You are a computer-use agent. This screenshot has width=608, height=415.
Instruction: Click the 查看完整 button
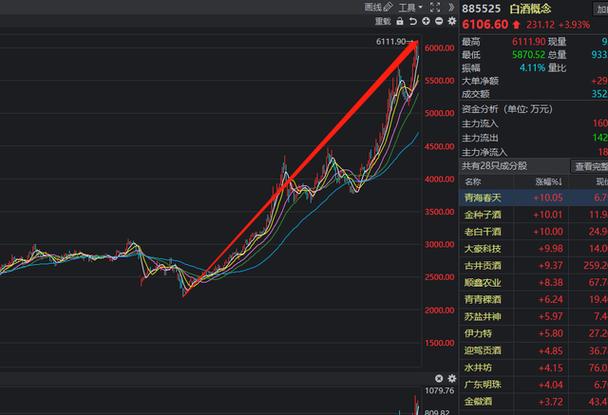[x=588, y=166]
